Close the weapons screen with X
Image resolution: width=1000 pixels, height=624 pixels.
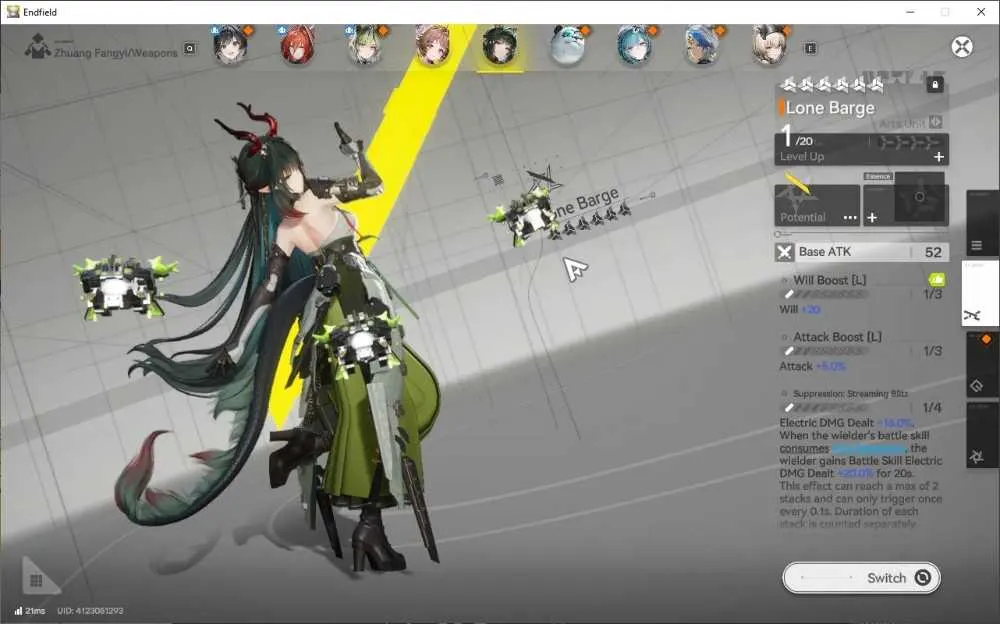(962, 47)
